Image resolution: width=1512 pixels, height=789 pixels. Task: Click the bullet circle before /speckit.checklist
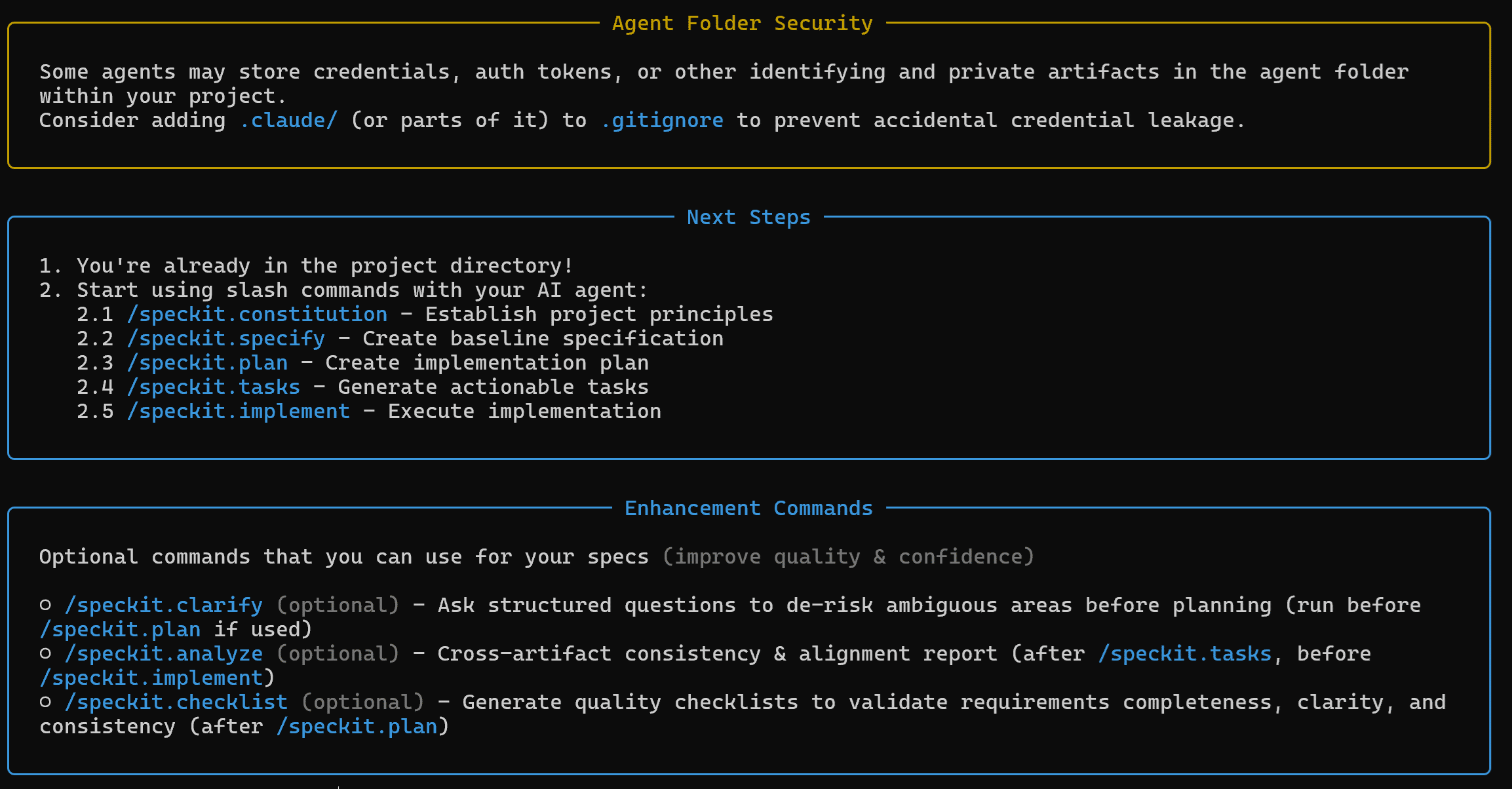tap(45, 702)
